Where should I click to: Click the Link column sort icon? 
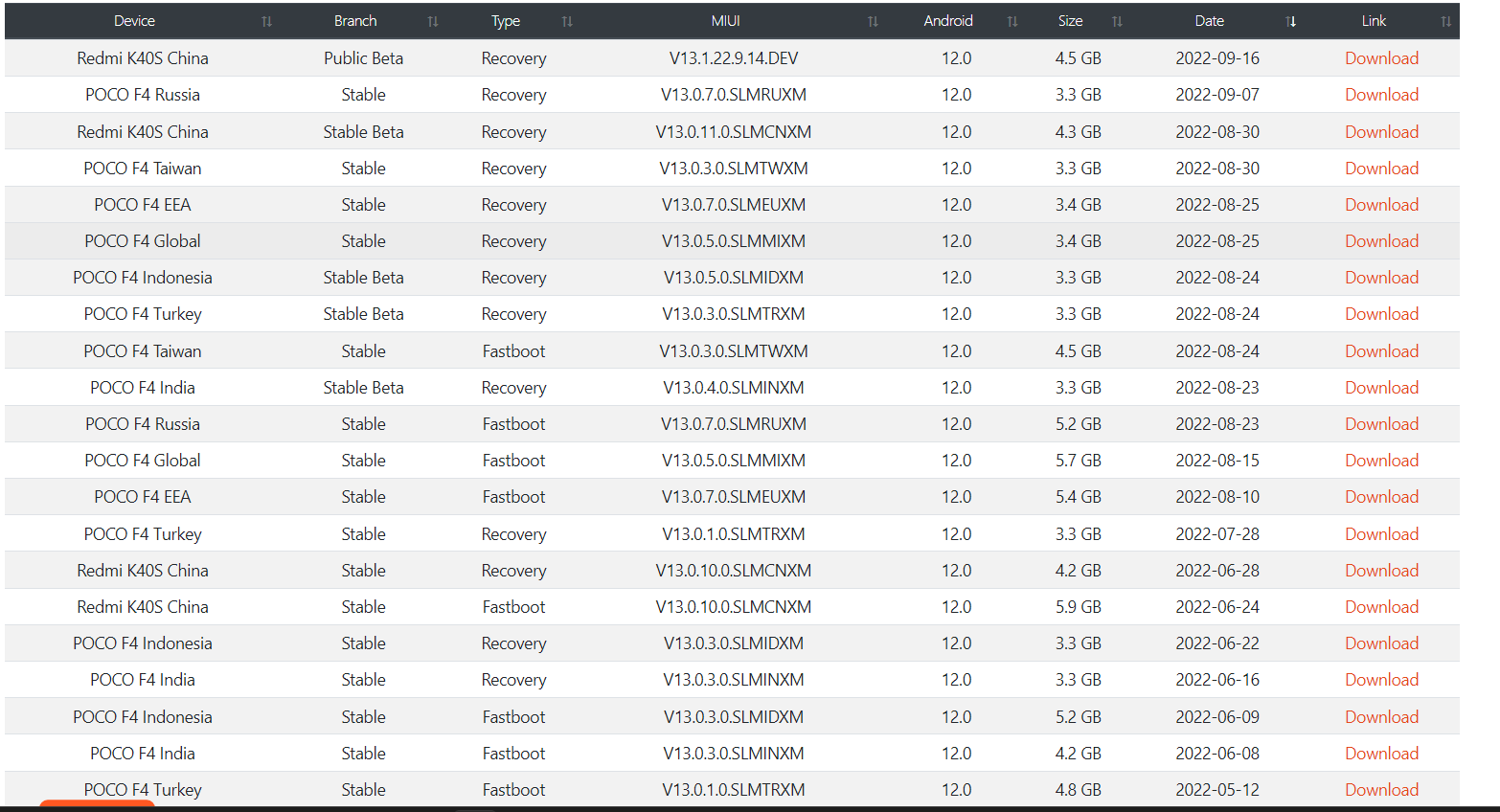click(x=1445, y=21)
